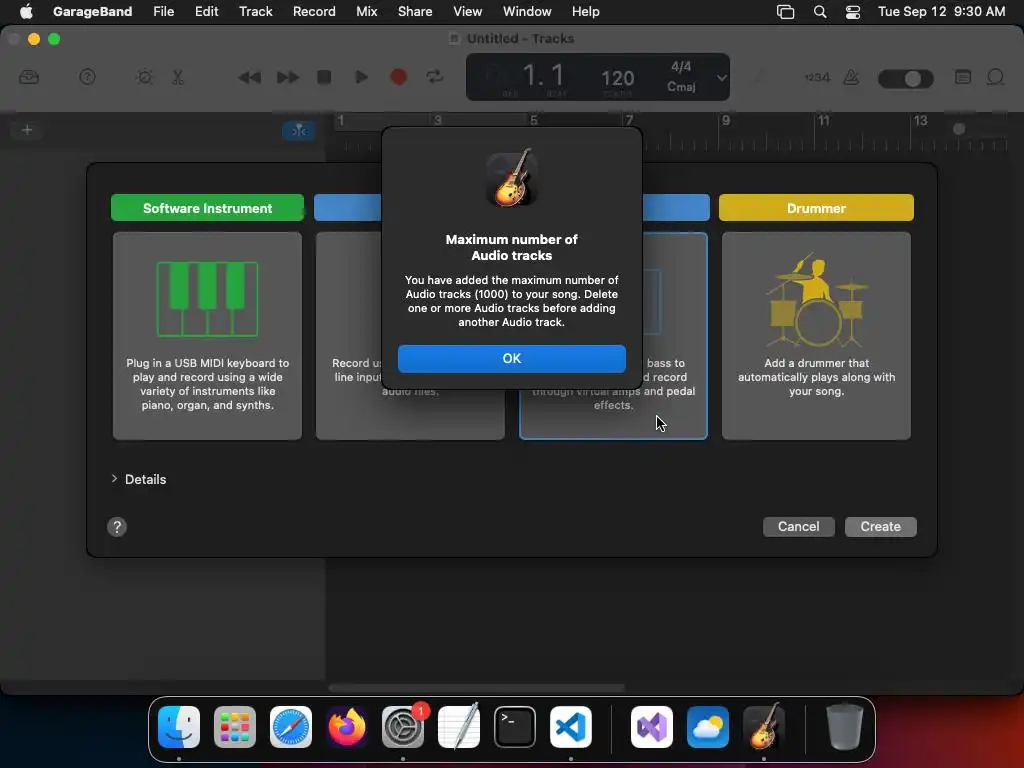The width and height of the screenshot is (1024, 768).
Task: Open the Library button in toolbar
Action: coord(29,77)
